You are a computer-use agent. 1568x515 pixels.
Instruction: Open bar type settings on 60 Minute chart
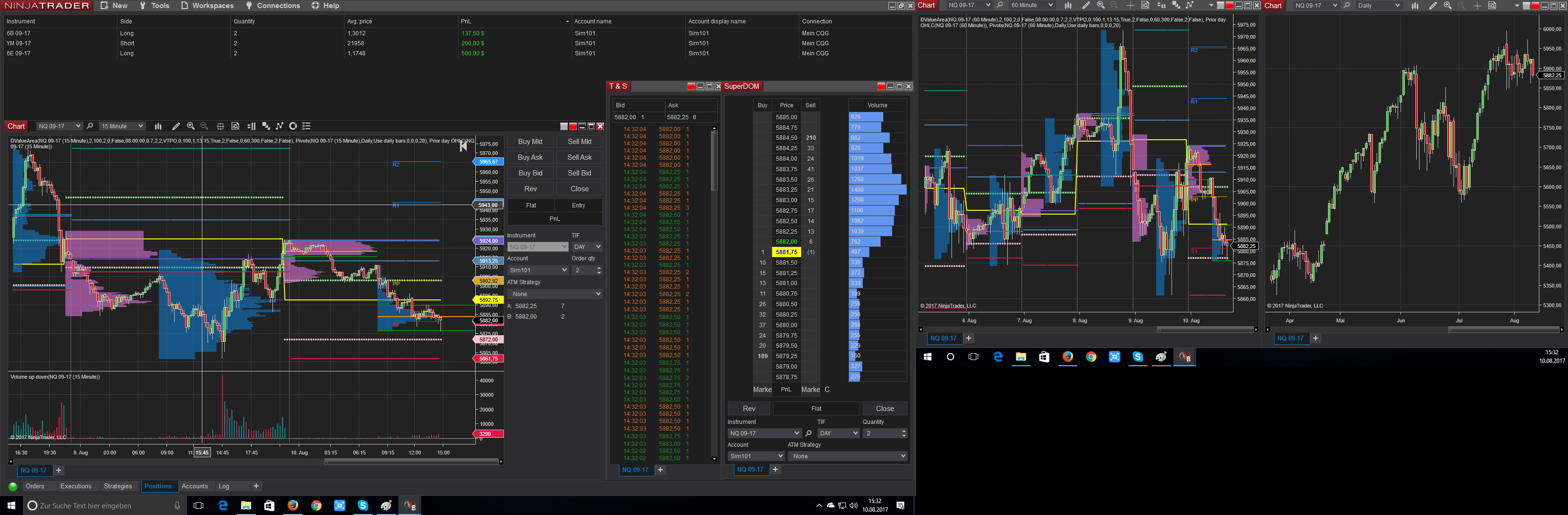pos(1067,5)
